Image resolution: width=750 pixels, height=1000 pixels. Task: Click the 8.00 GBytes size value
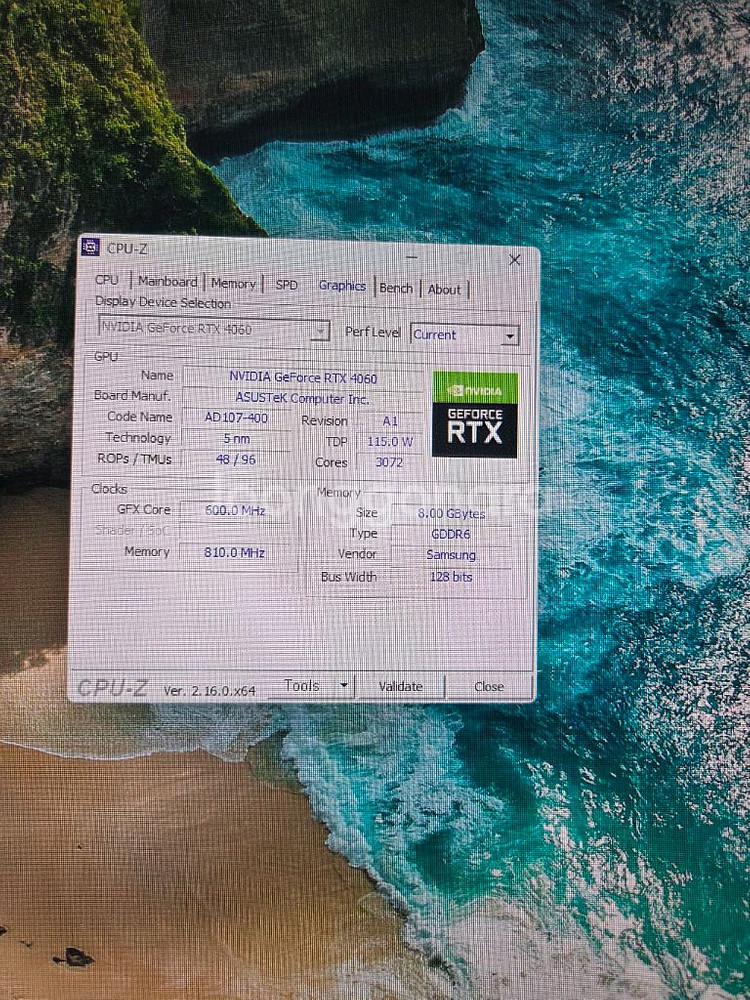452,513
